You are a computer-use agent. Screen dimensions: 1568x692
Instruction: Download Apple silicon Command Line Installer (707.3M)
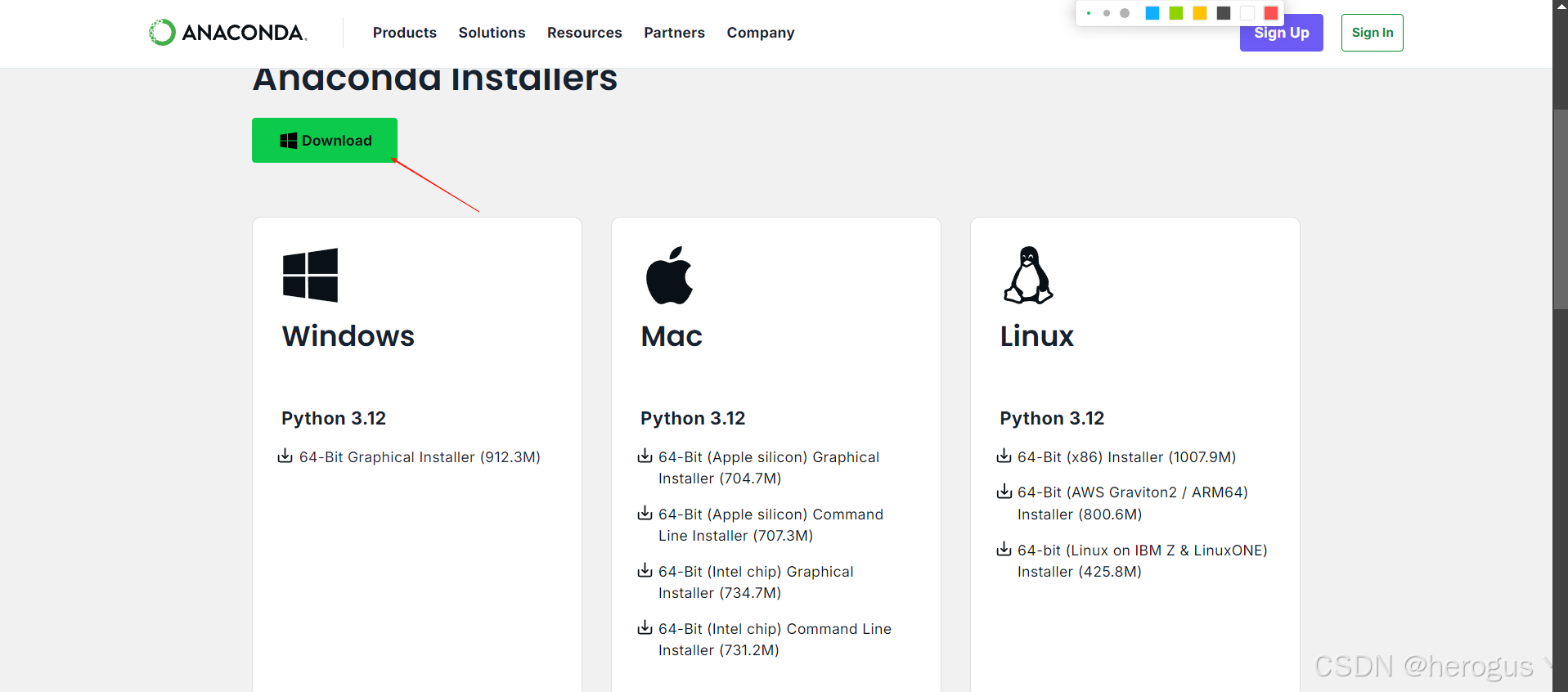[x=771, y=525]
